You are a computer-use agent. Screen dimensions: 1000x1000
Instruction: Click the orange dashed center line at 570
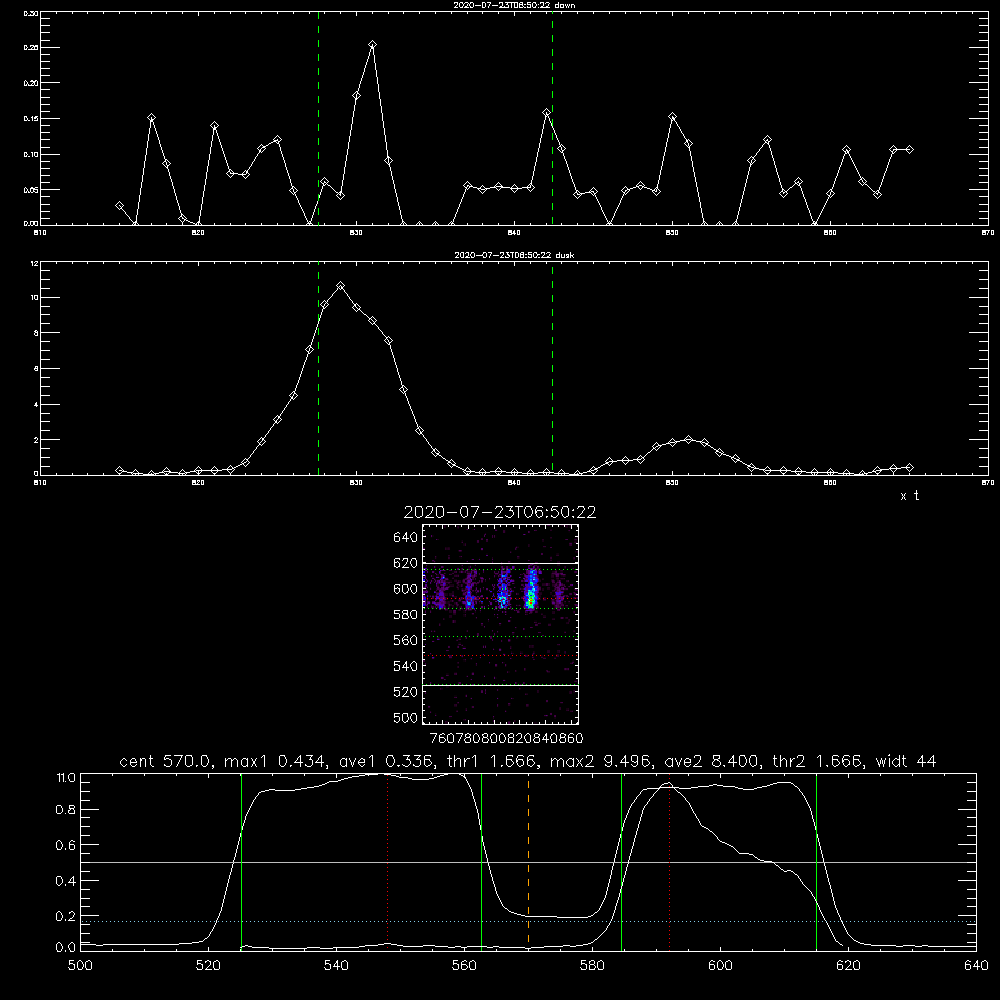point(528,862)
